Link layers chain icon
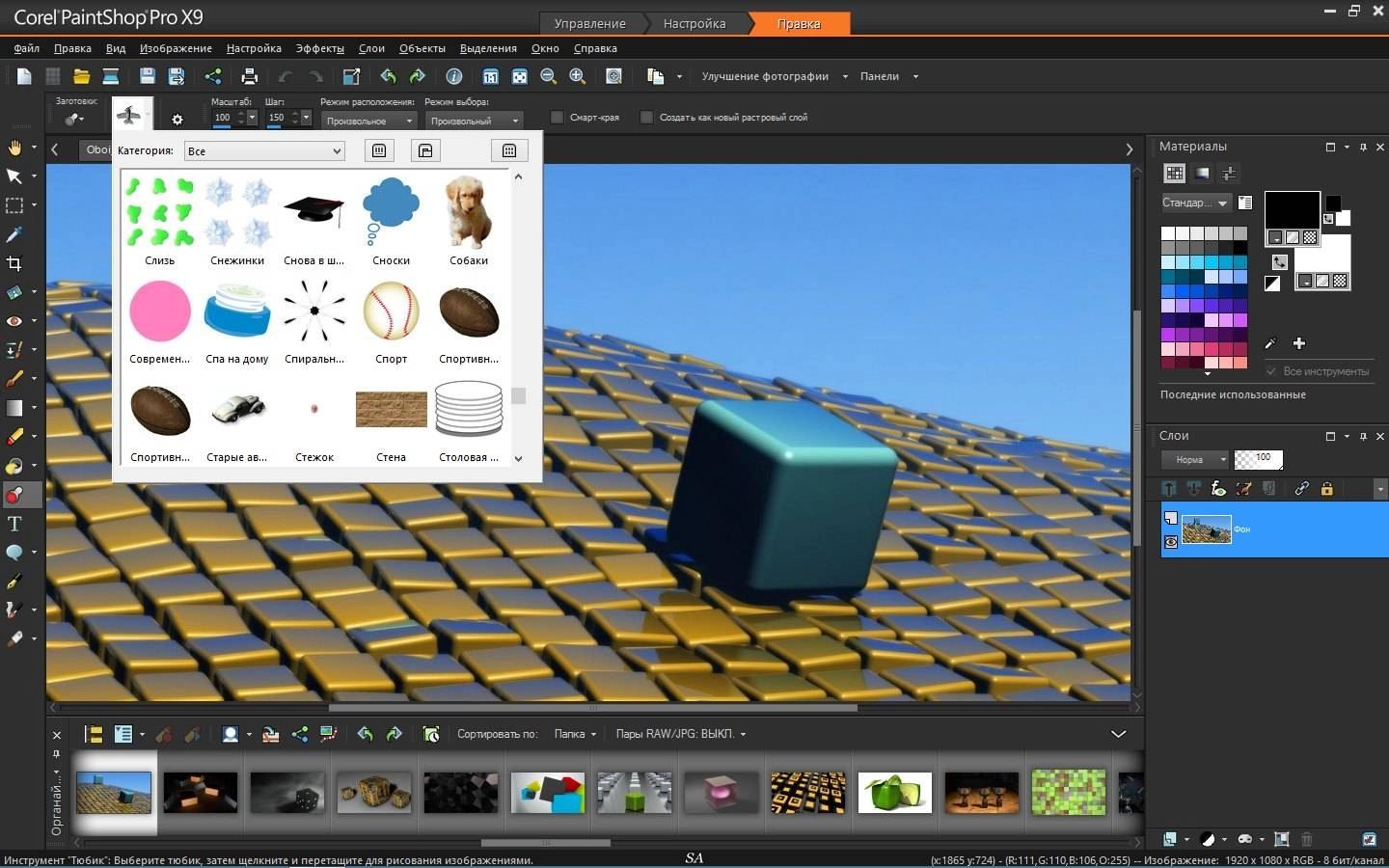Viewport: 1389px width, 868px height. [x=1301, y=489]
